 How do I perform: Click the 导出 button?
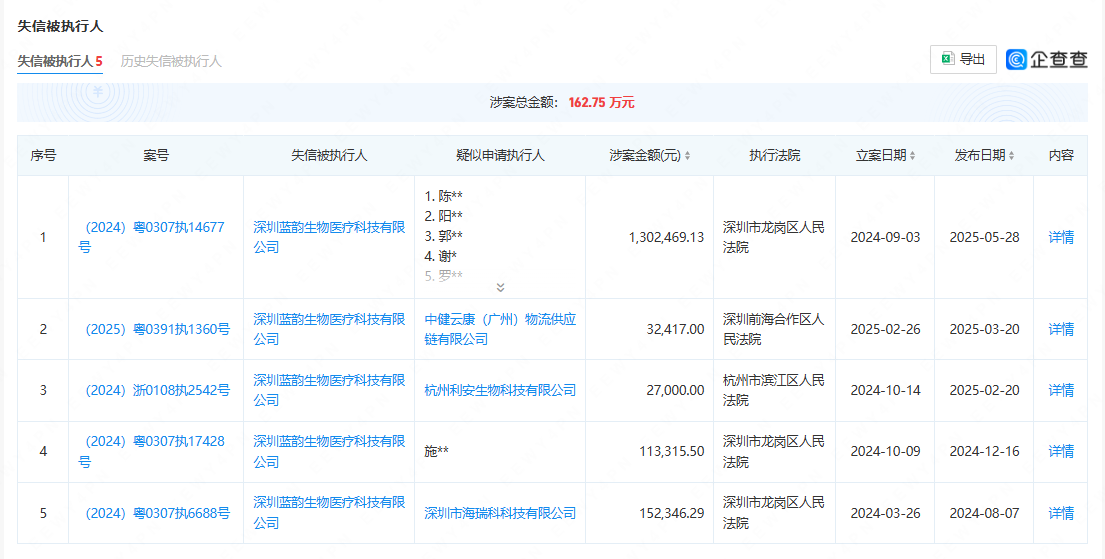point(963,59)
